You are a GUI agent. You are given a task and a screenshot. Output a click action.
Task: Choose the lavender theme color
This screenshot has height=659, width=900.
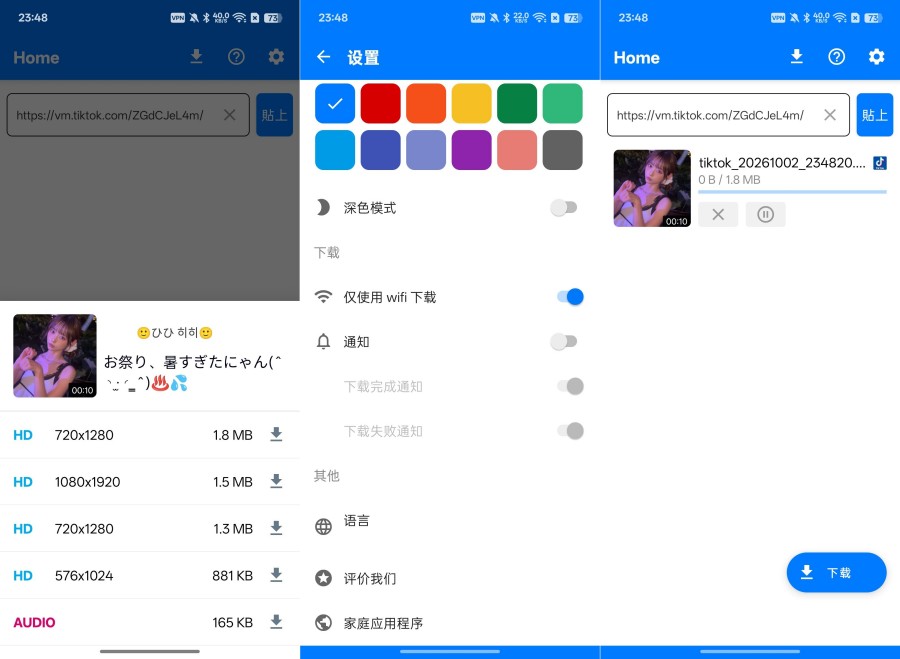pos(426,150)
